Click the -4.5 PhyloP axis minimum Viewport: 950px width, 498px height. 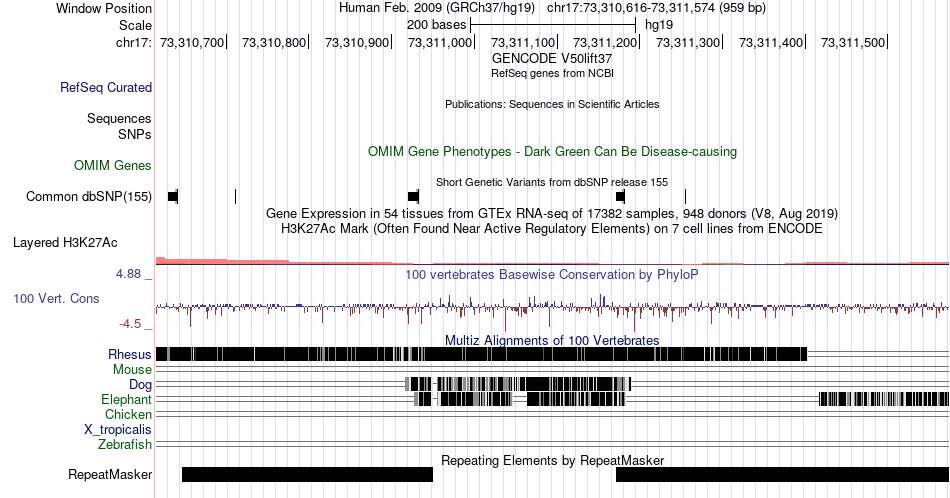pyautogui.click(x=130, y=324)
